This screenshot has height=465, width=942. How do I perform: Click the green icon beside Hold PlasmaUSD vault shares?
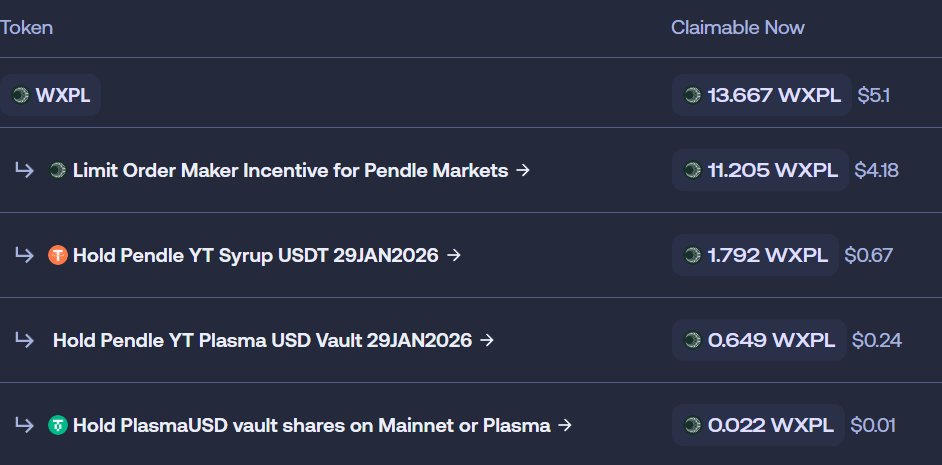[x=58, y=425]
